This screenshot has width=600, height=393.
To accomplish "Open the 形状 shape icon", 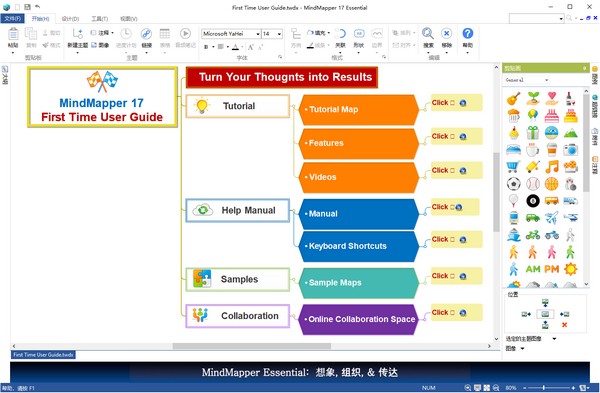I will tap(359, 34).
